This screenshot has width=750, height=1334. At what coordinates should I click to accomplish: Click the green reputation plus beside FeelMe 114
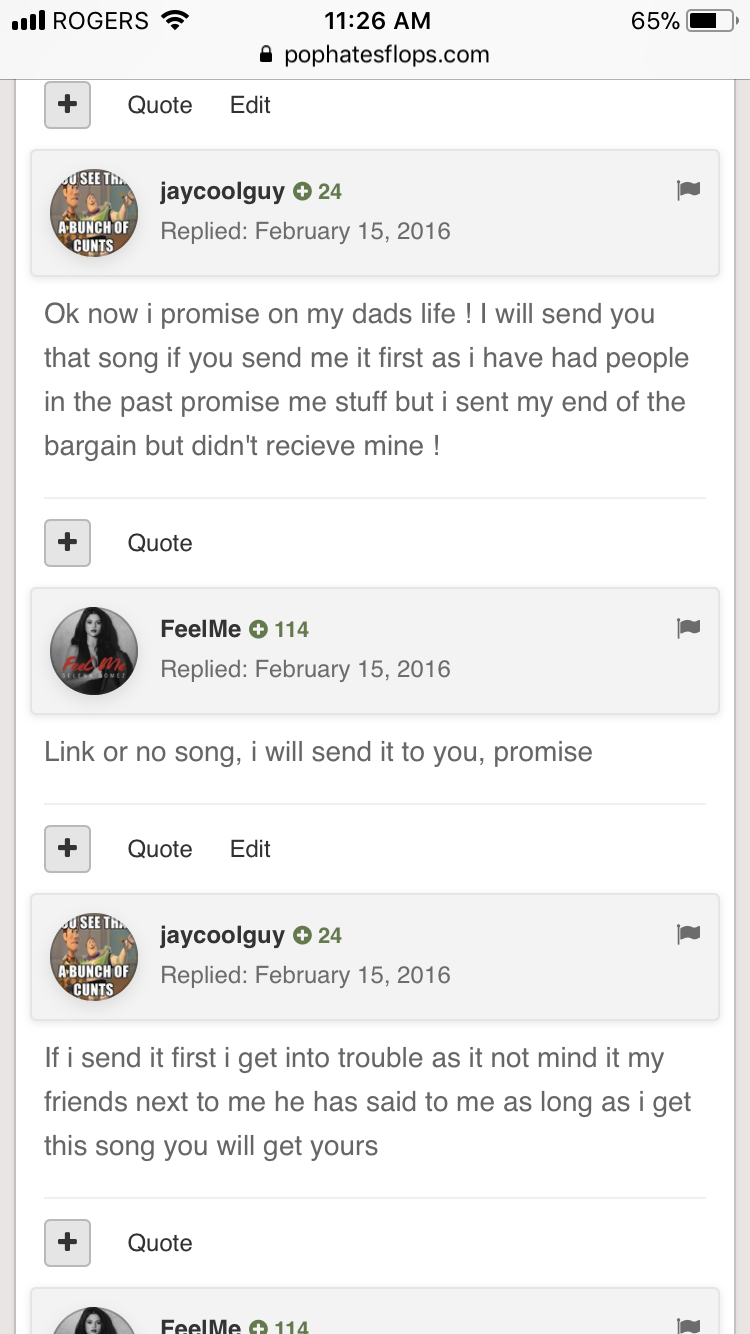[x=258, y=629]
